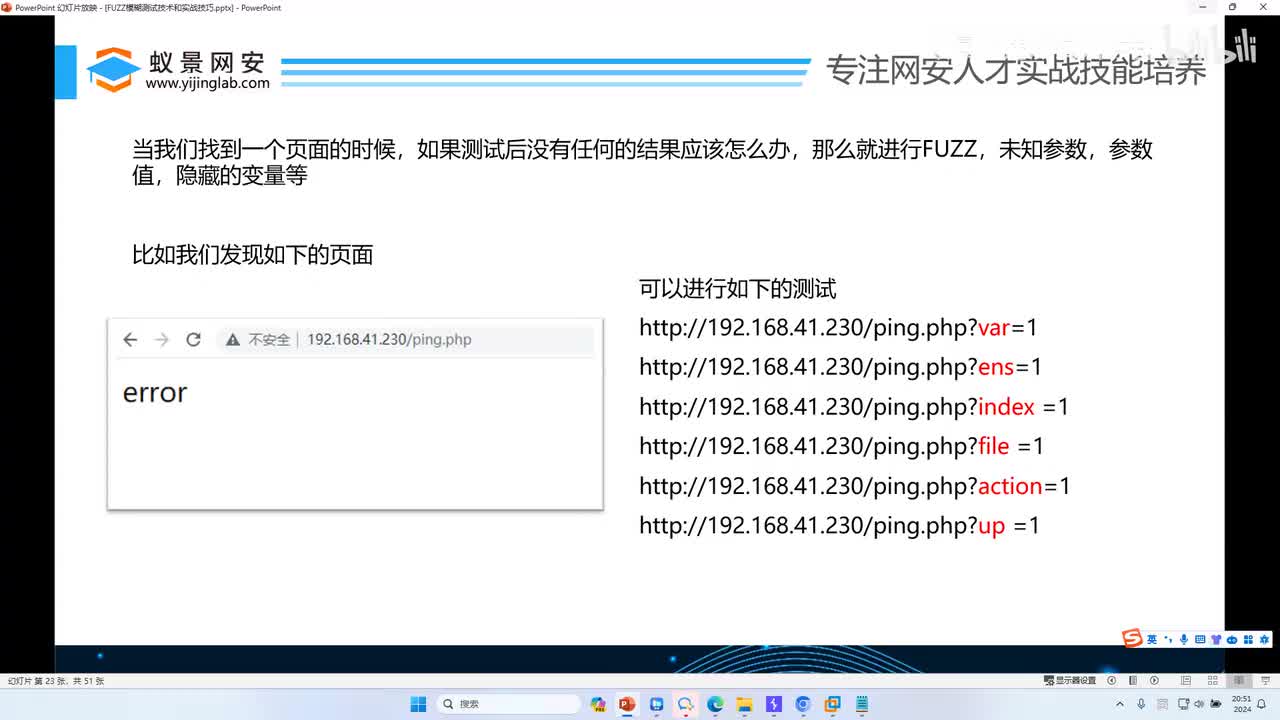Go to previous slide via status bar arrow
The height and width of the screenshot is (720, 1280).
(1111, 681)
